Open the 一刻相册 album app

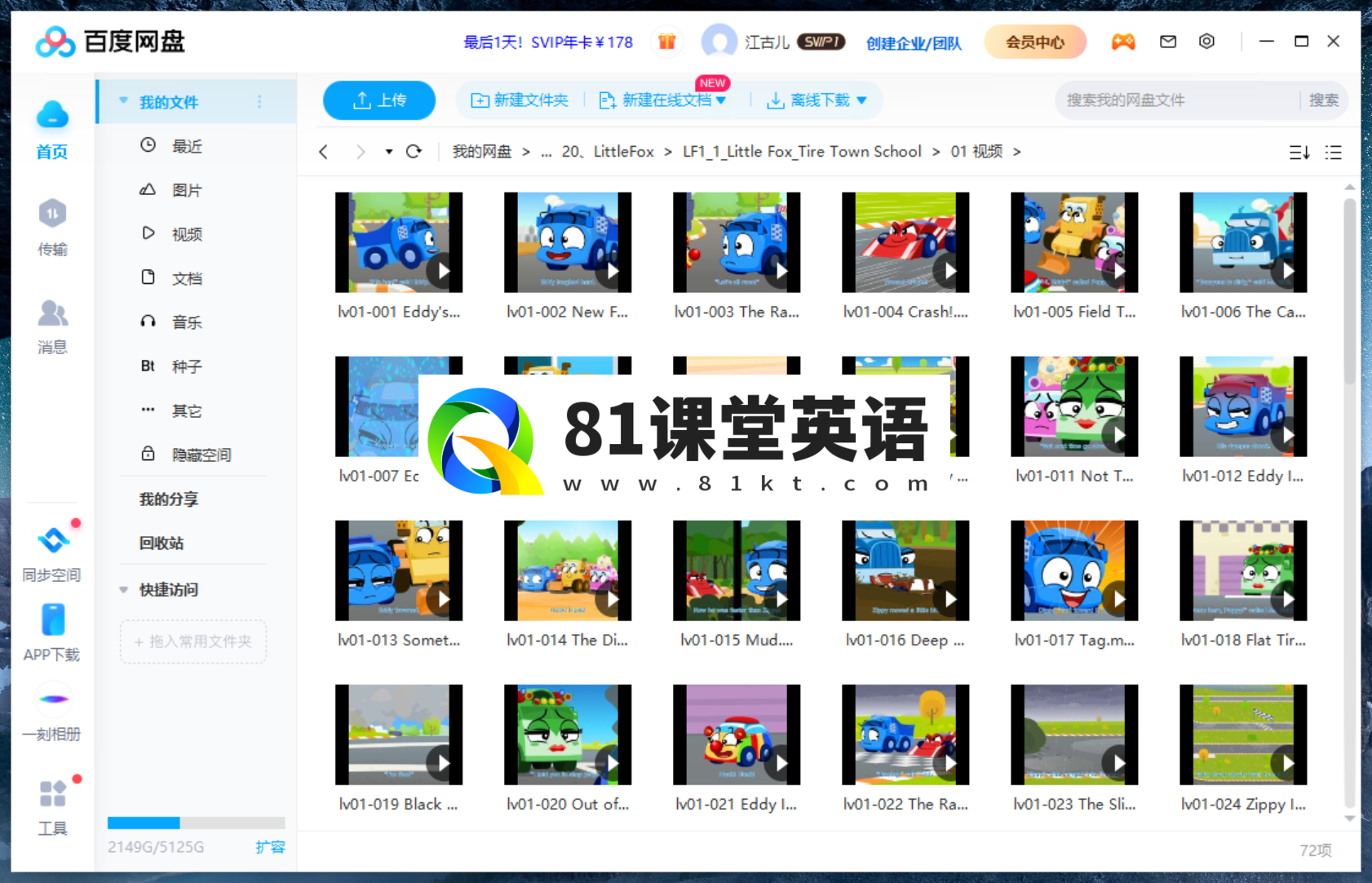tap(52, 714)
